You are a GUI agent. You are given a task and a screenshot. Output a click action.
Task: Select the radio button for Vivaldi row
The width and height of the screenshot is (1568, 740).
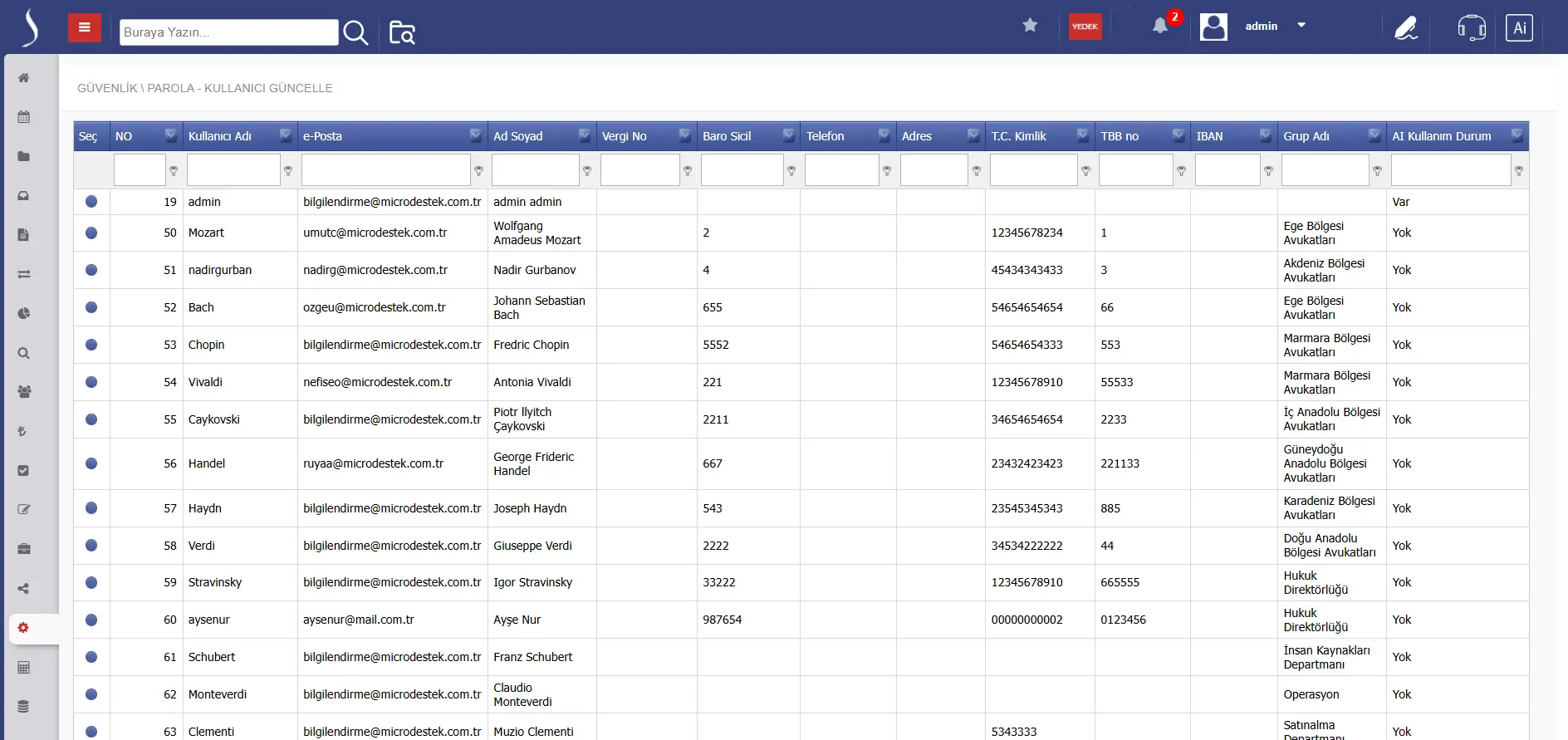pos(91,382)
